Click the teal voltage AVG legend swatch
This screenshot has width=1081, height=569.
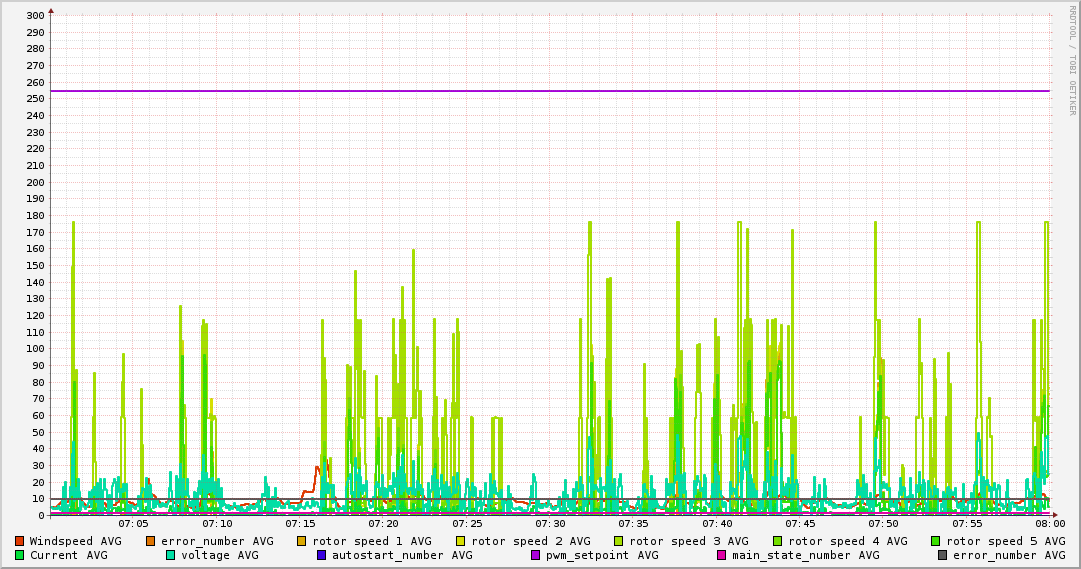coord(171,555)
